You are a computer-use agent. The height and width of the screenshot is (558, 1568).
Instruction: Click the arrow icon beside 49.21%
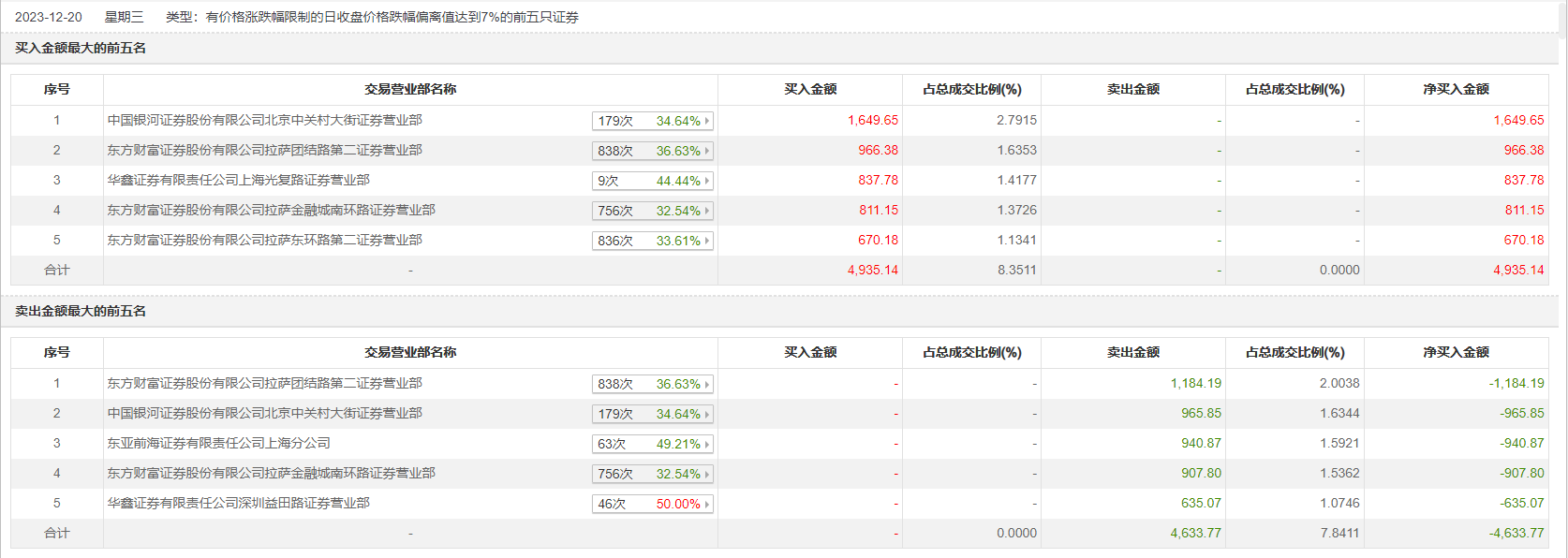[707, 444]
